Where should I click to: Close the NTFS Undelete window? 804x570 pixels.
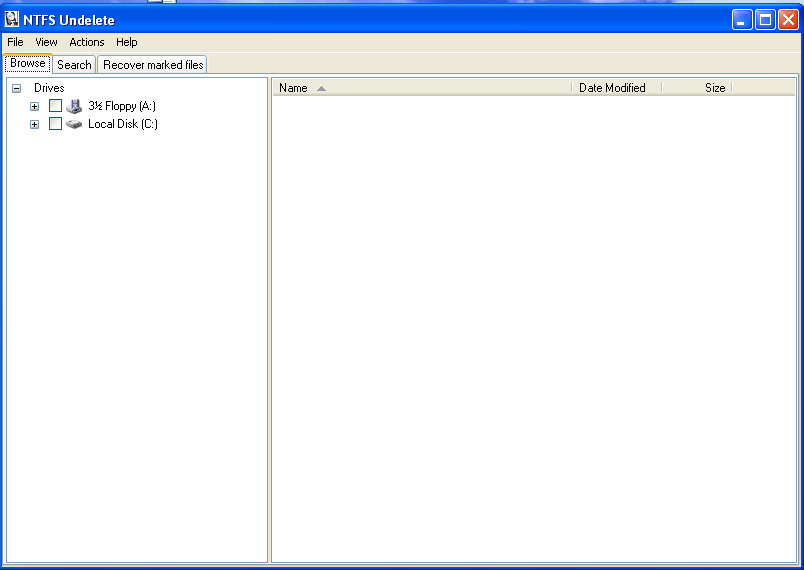[x=789, y=20]
